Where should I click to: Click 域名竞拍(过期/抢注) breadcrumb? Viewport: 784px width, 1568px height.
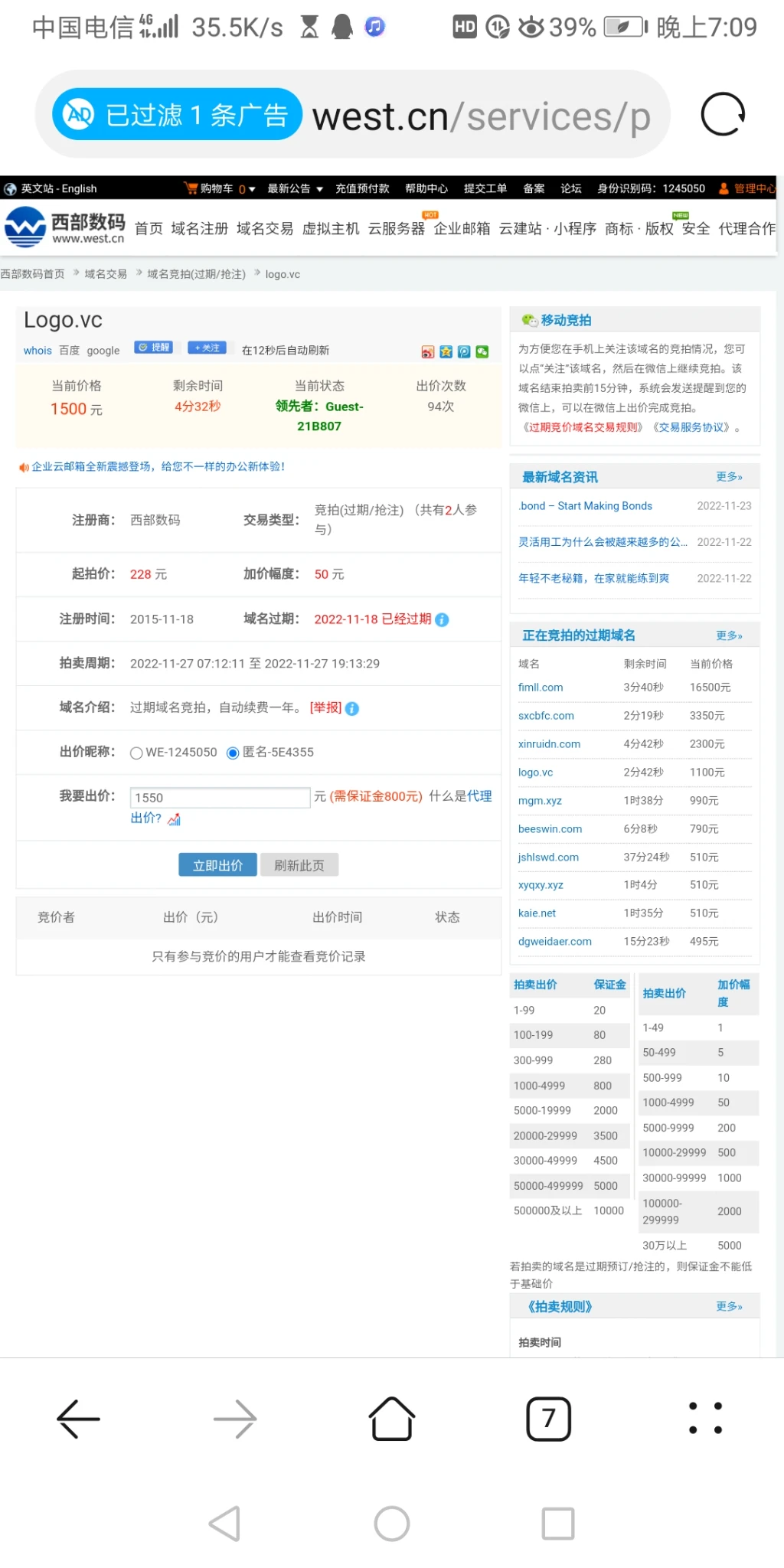coord(196,274)
